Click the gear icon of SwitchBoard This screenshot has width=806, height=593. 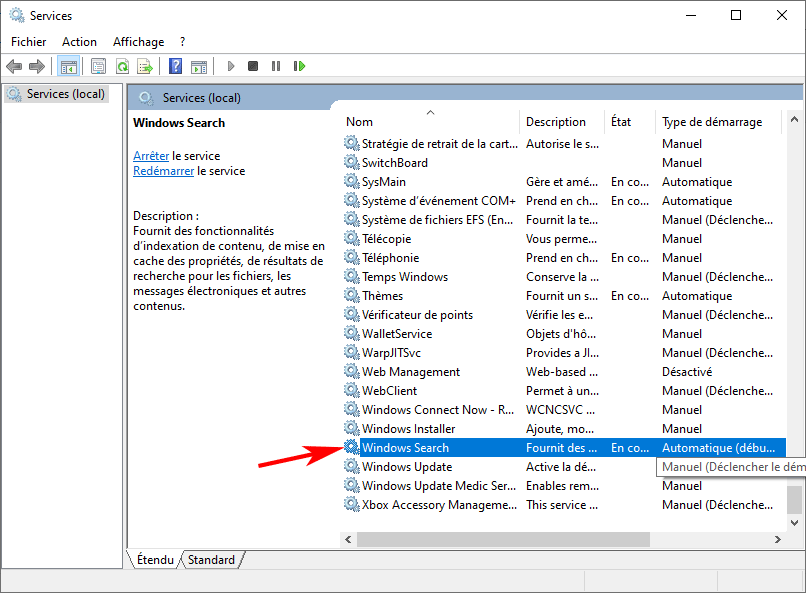[352, 162]
